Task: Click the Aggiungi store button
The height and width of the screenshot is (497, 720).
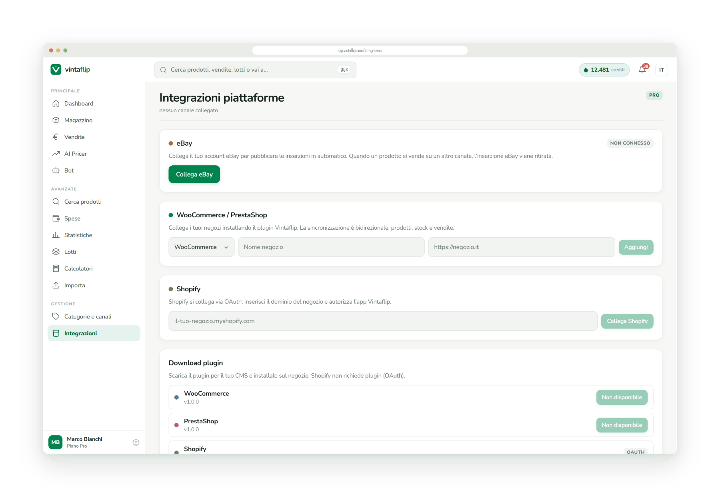Action: (x=636, y=247)
